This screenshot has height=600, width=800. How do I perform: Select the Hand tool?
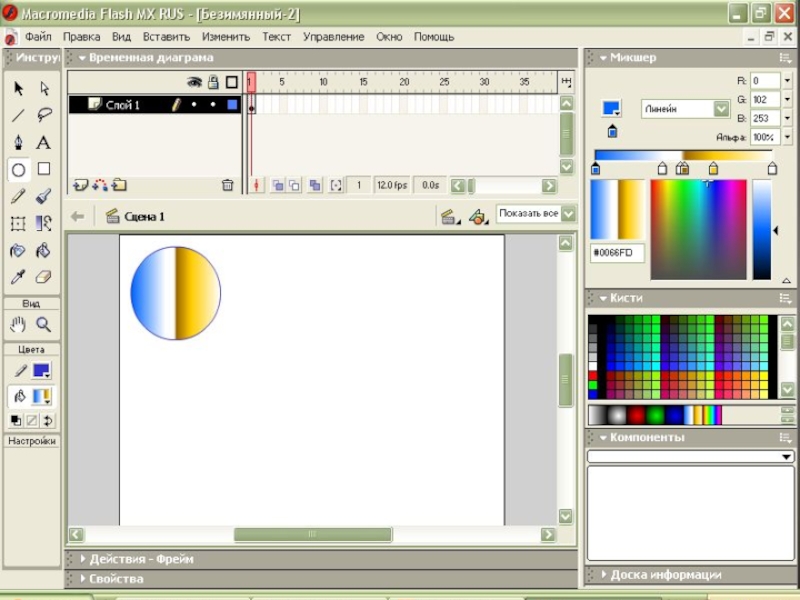click(x=18, y=324)
